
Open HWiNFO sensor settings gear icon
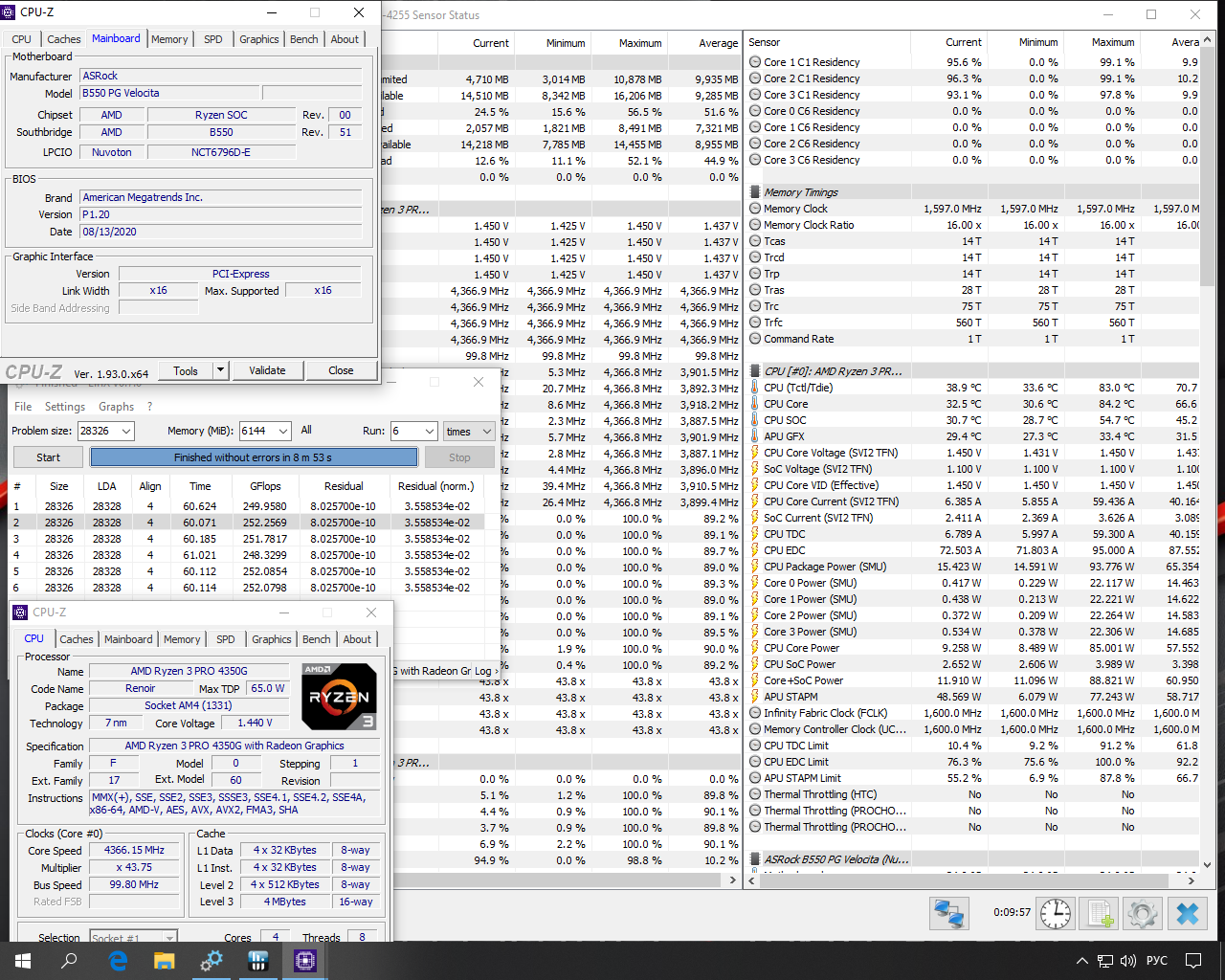pos(1143,913)
